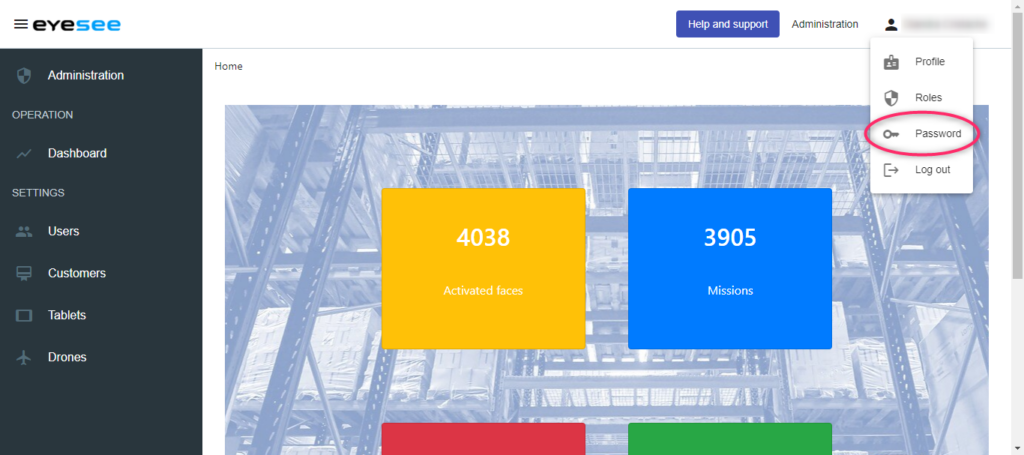Click the Administration link in top bar
The image size is (1024, 455).
pos(824,25)
